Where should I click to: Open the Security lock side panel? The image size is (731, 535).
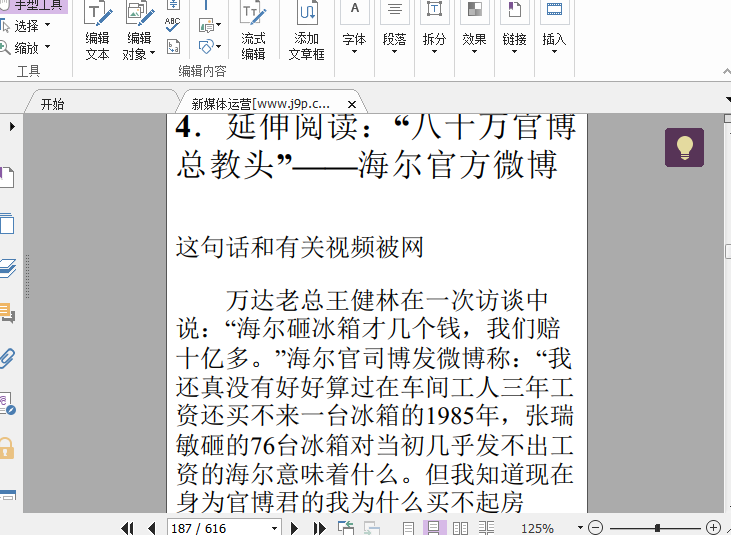[7, 448]
